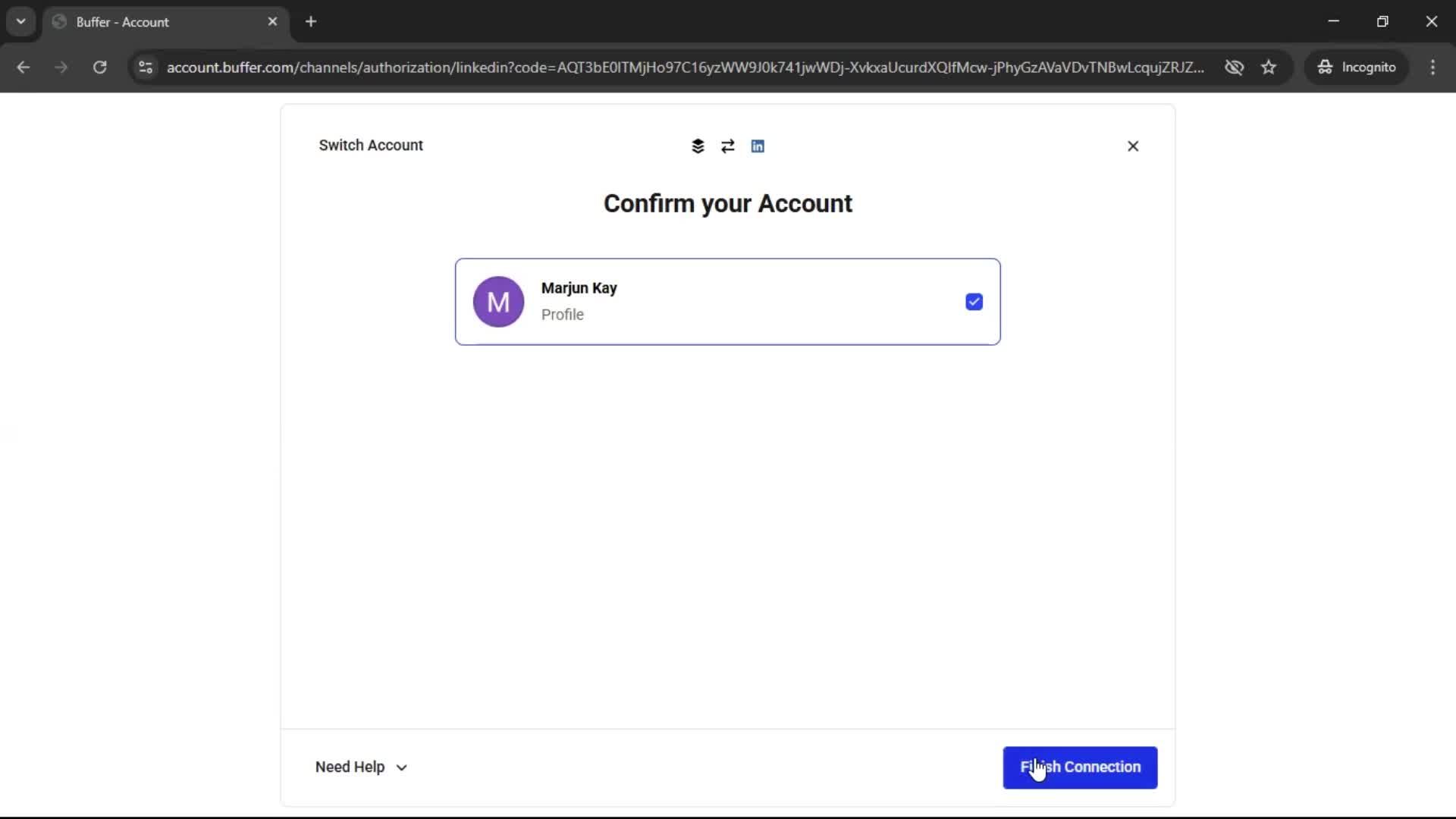Viewport: 1456px width, 819px height.
Task: Click the selected profile card checkmark
Action: (974, 302)
